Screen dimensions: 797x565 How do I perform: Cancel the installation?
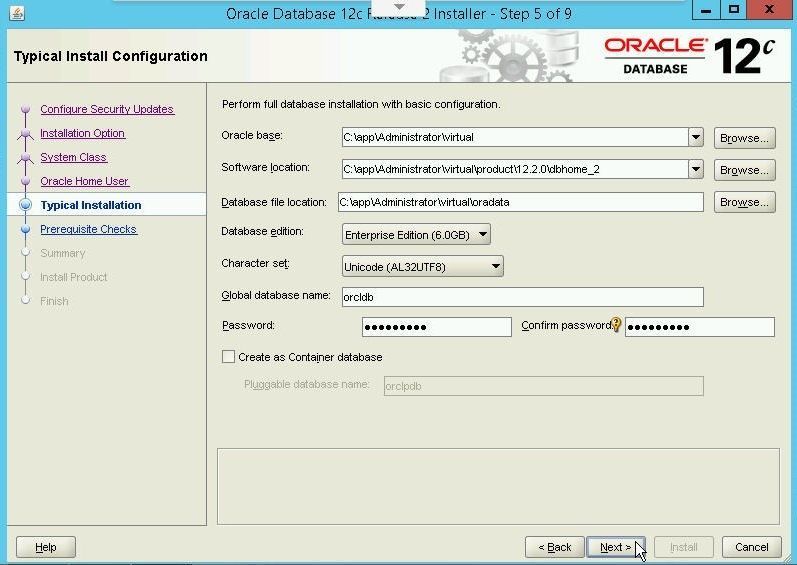coord(751,547)
